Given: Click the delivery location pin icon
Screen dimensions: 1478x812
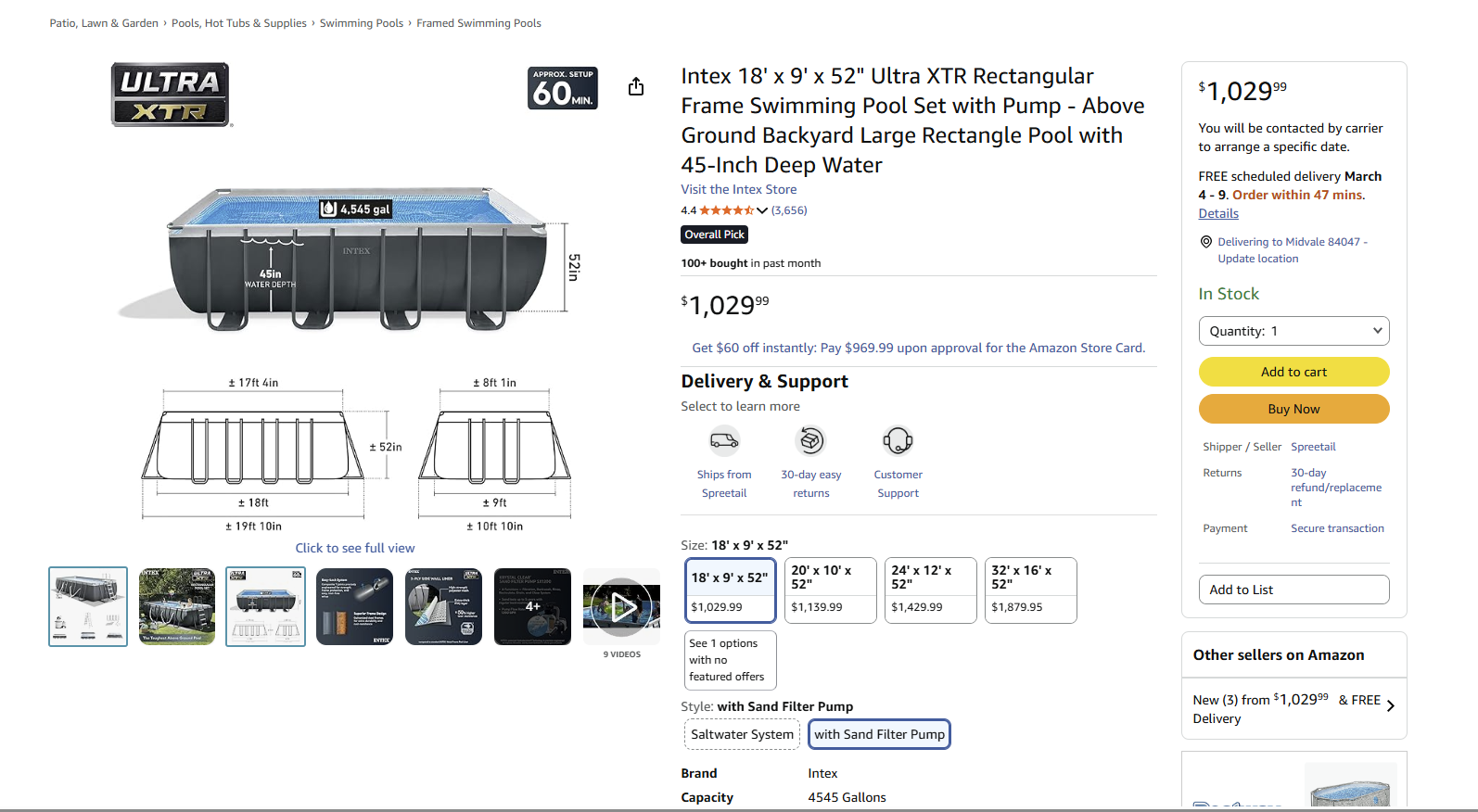Looking at the screenshot, I should point(1205,242).
